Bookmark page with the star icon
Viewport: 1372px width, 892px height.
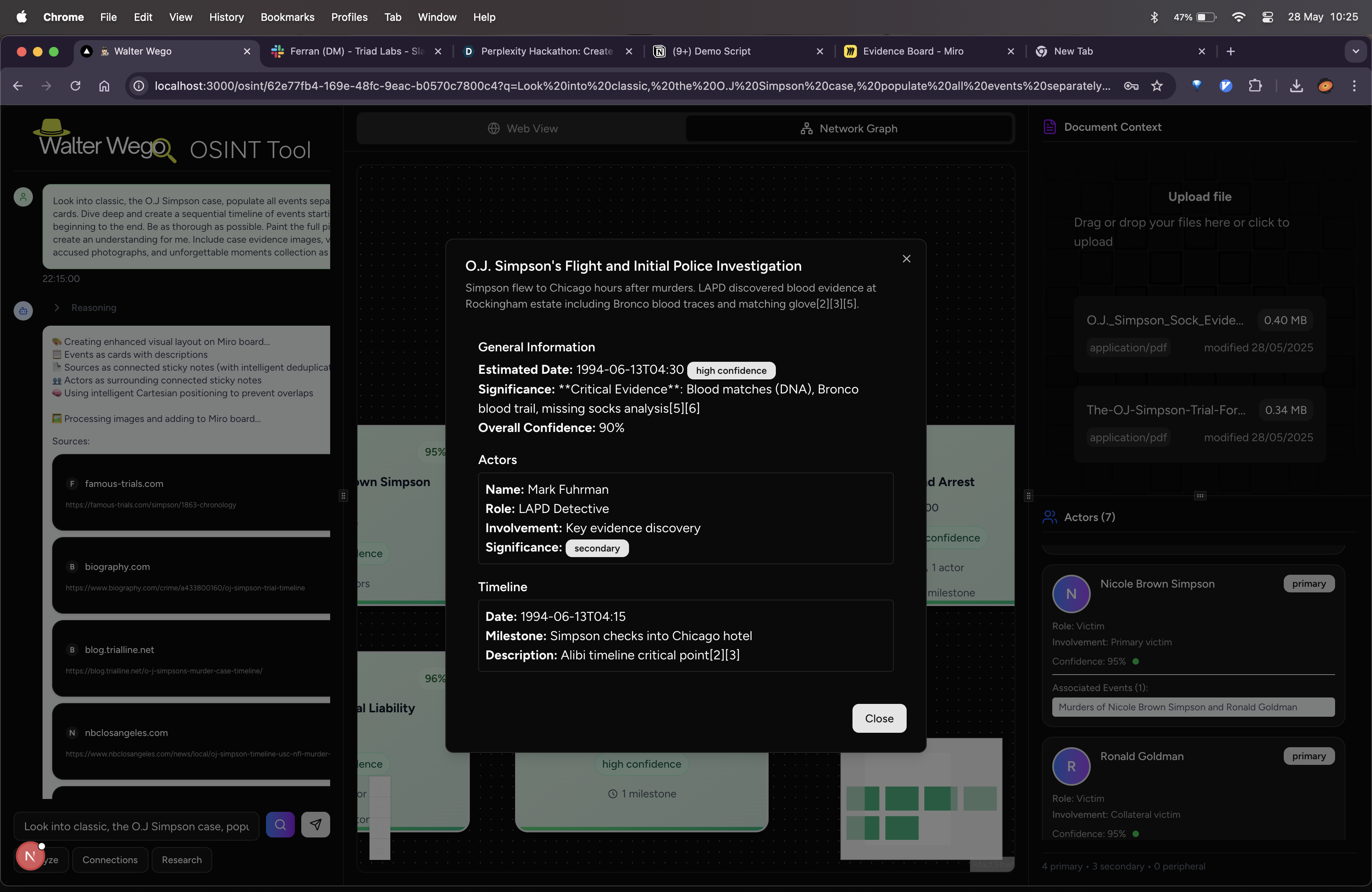pos(1157,86)
